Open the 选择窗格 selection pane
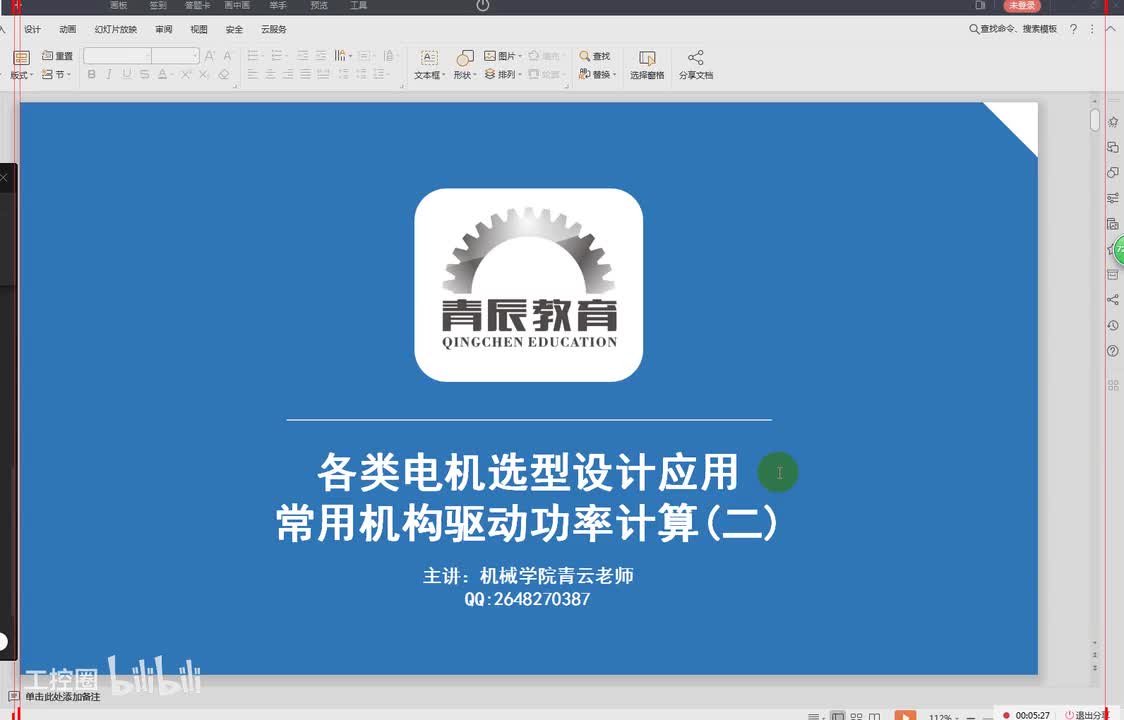Screen dimensions: 1124x720 (647, 65)
